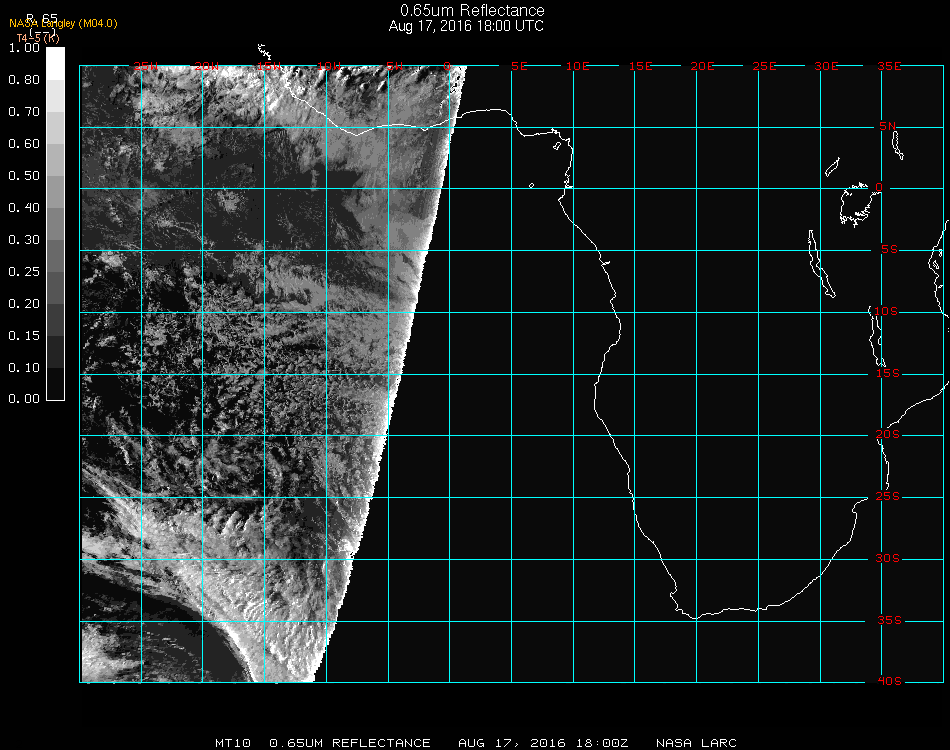Click the Lake Tanganyika outline on the map
This screenshot has width=950, height=750.
tap(821, 264)
